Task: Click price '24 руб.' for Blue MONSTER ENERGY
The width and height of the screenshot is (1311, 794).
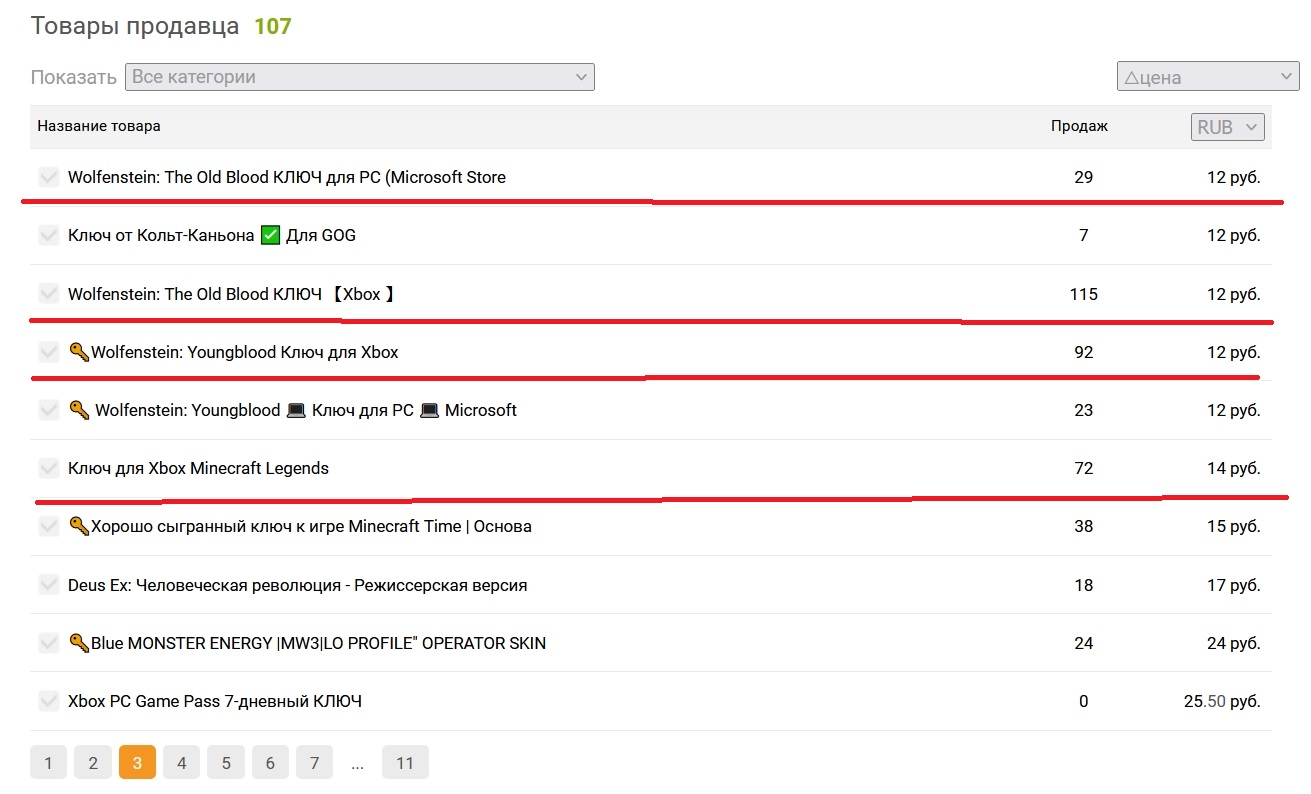Action: point(1234,643)
